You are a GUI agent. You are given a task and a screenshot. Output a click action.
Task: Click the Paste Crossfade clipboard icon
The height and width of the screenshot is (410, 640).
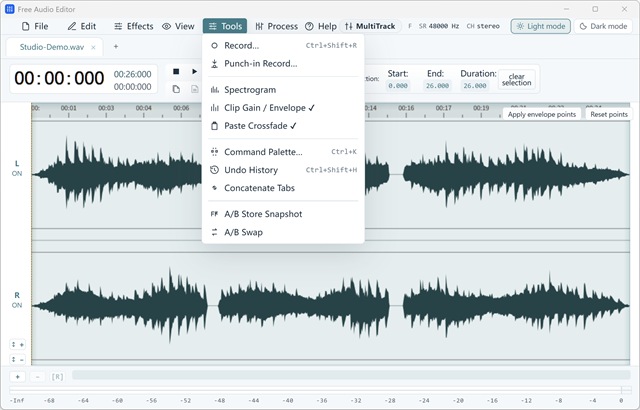coord(214,126)
